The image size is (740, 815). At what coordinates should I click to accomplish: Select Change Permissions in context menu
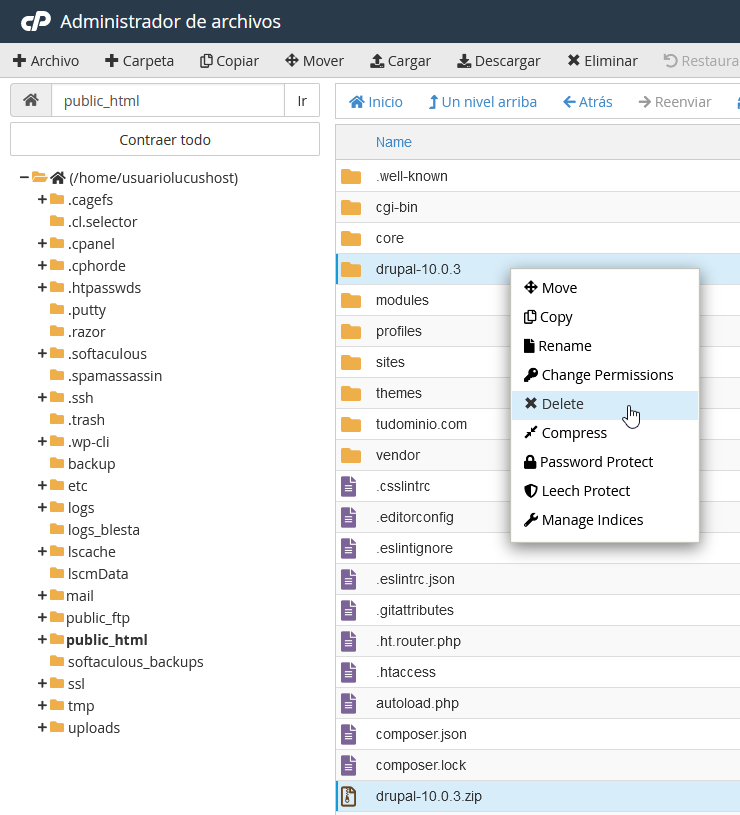pos(606,375)
